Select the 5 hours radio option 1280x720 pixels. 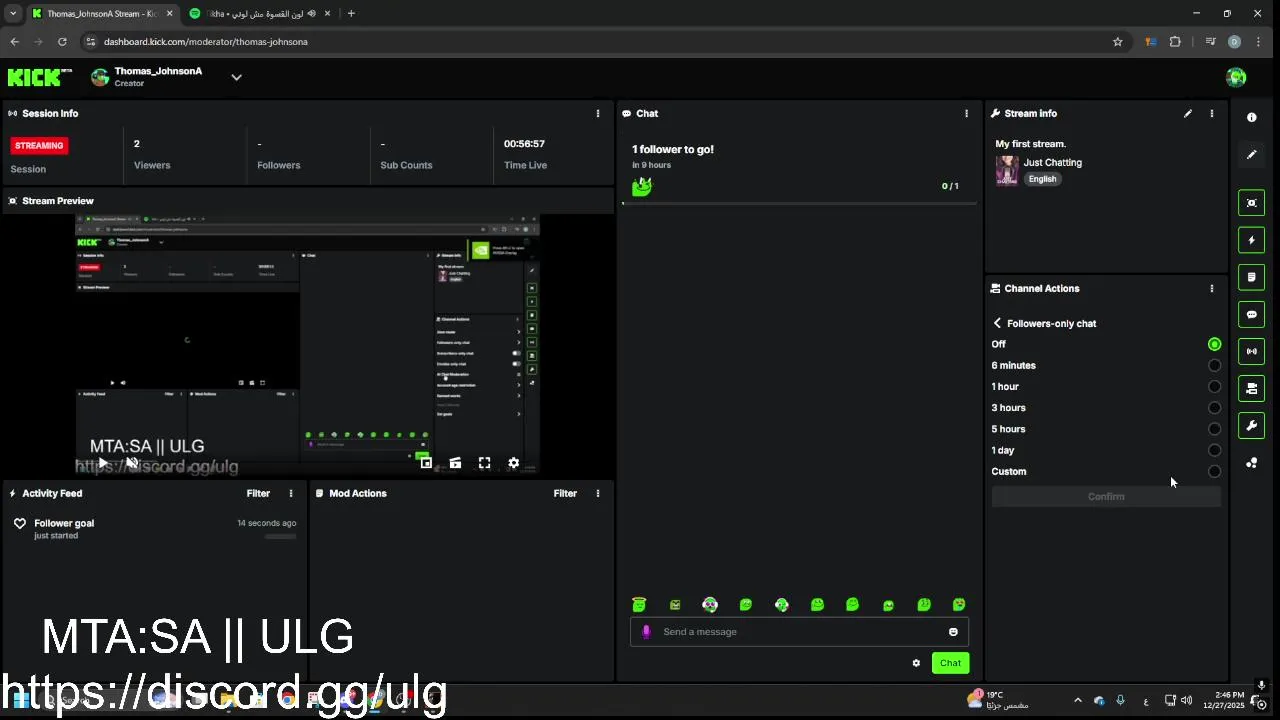1214,429
